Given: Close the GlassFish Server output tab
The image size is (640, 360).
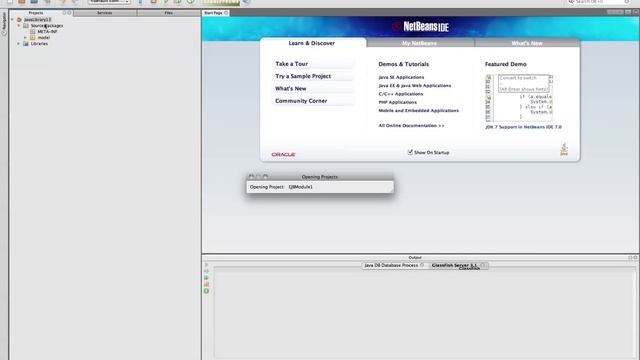Looking at the screenshot, I should click(x=483, y=265).
